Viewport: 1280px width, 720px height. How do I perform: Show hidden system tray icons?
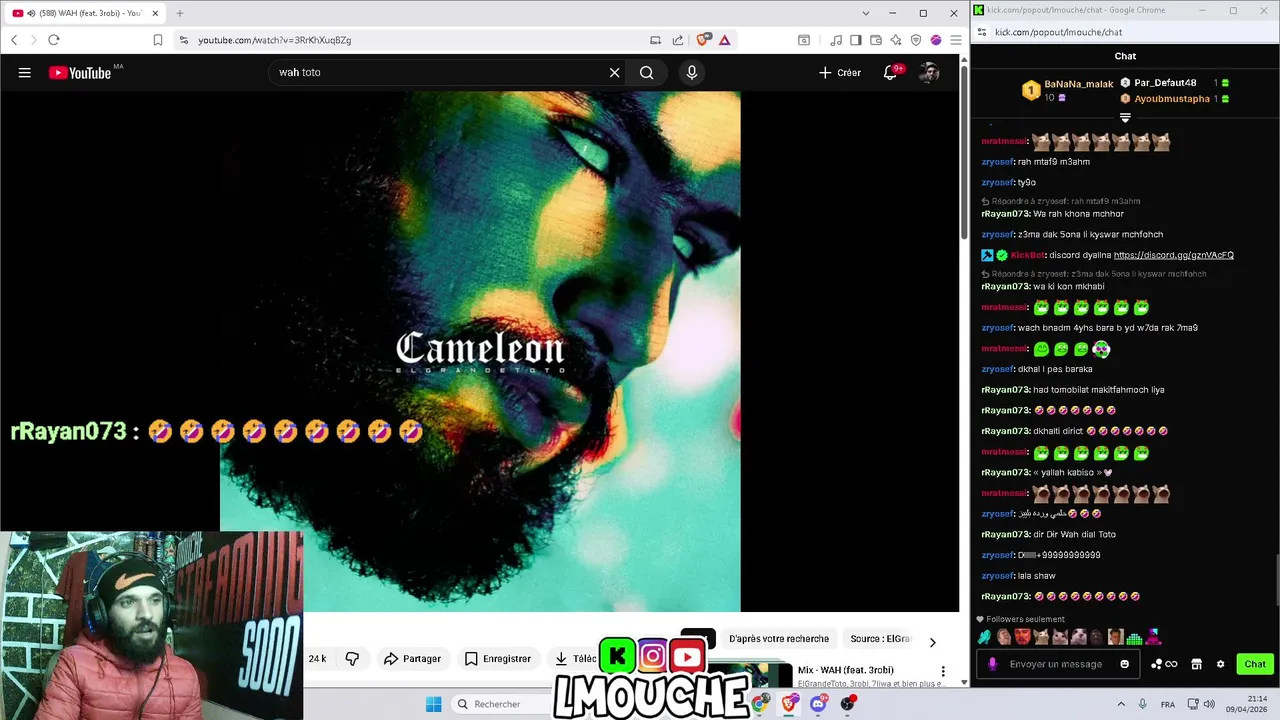click(x=1121, y=704)
